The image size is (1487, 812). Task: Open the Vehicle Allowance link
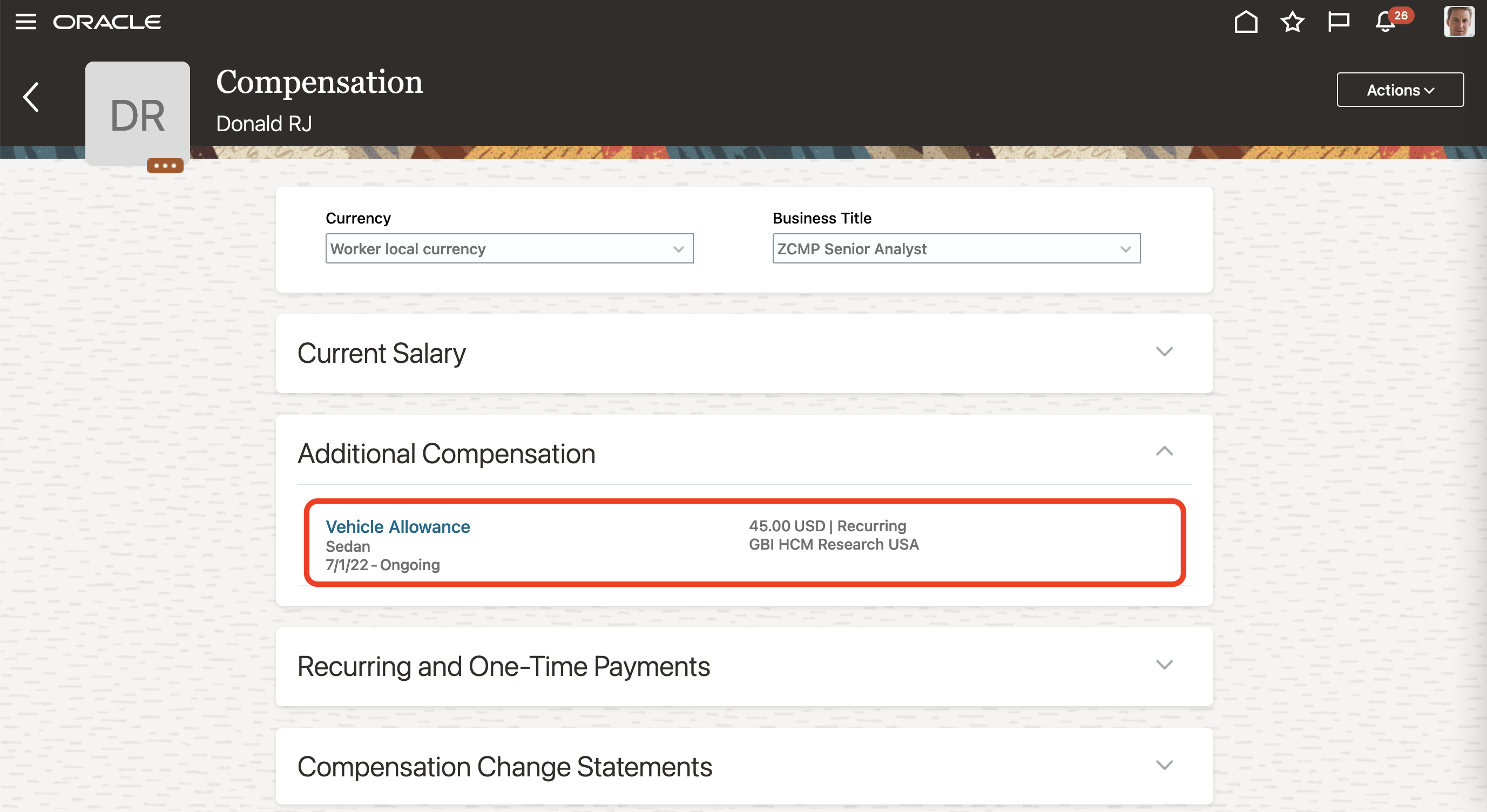398,526
